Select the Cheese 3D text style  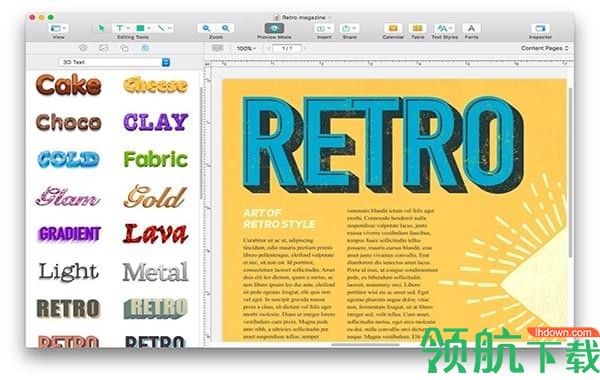[x=155, y=85]
